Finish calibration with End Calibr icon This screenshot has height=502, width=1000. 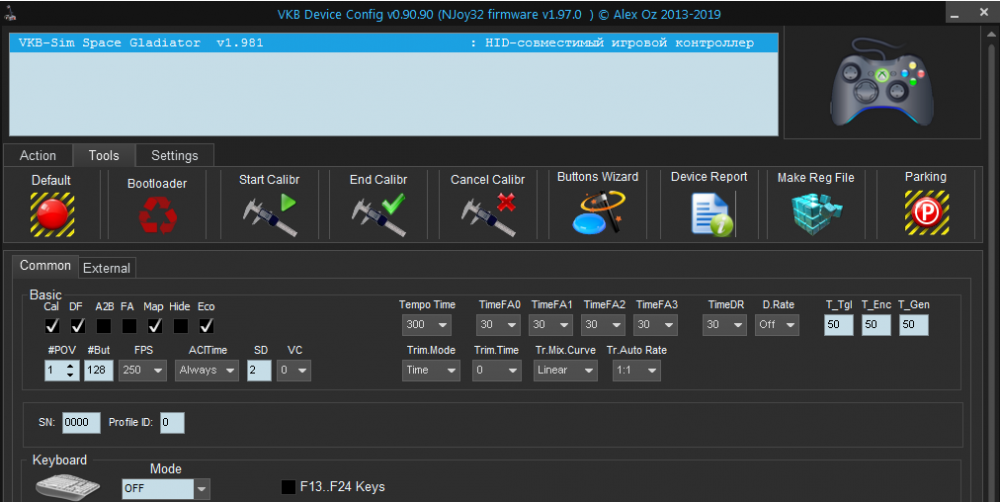tap(378, 215)
